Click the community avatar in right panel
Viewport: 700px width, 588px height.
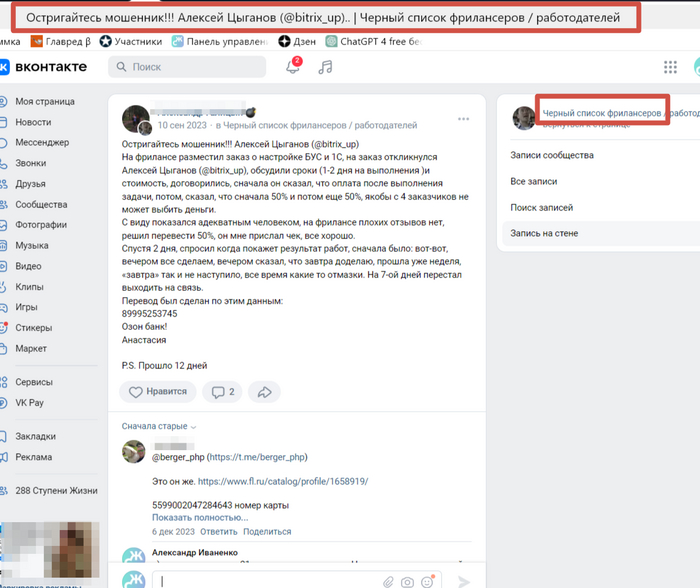[524, 118]
